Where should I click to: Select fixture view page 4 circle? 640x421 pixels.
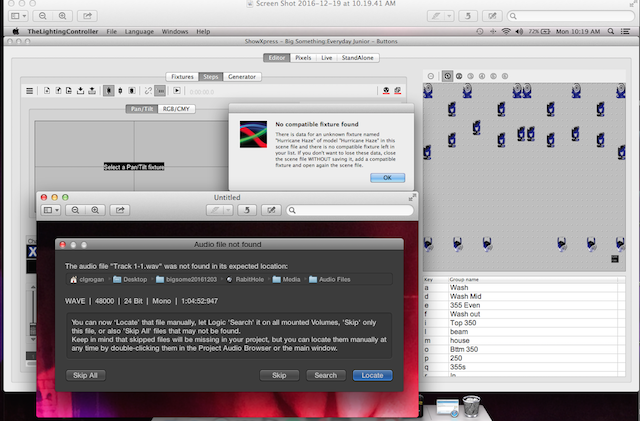[482, 76]
